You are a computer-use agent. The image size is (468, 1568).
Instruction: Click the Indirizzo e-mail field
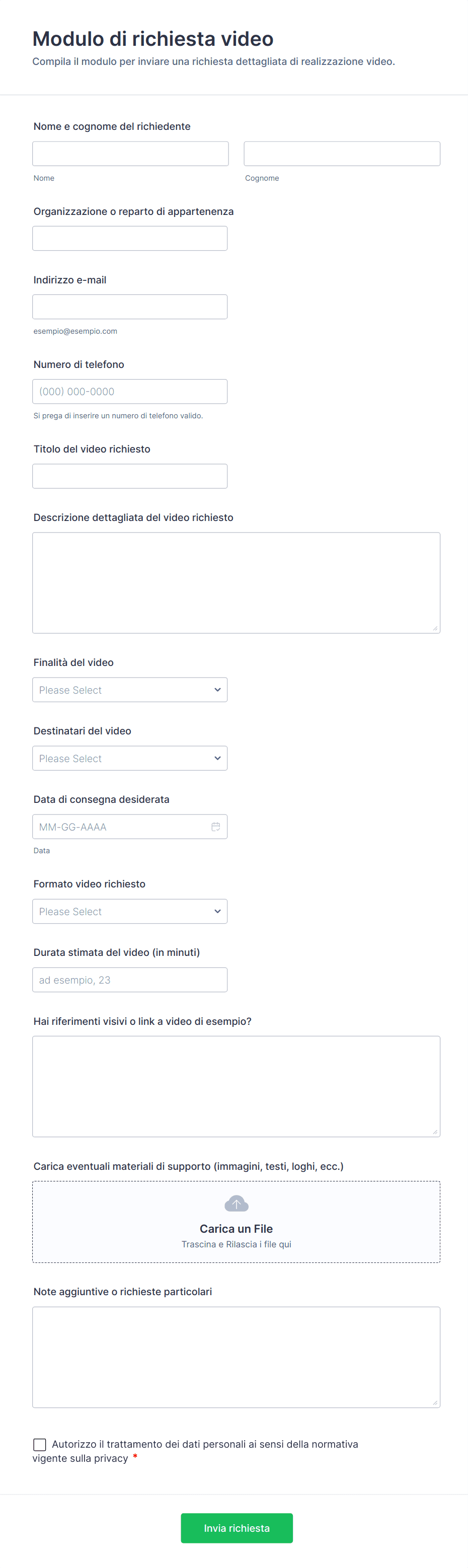[x=130, y=307]
